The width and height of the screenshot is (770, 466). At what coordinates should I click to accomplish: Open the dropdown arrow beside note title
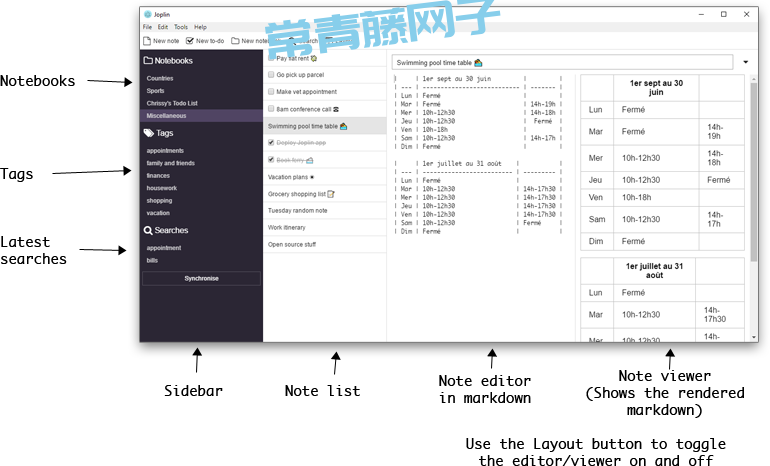click(x=746, y=62)
